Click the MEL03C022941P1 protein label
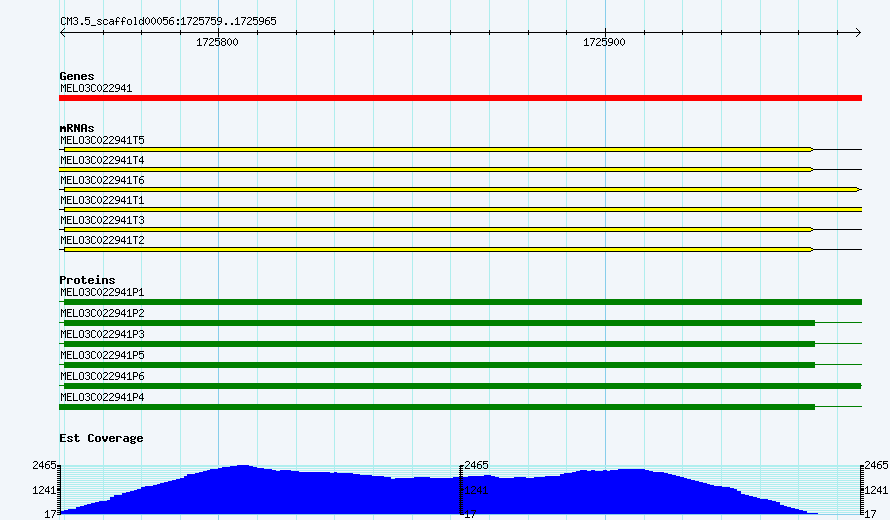The height and width of the screenshot is (520, 890). (x=102, y=292)
